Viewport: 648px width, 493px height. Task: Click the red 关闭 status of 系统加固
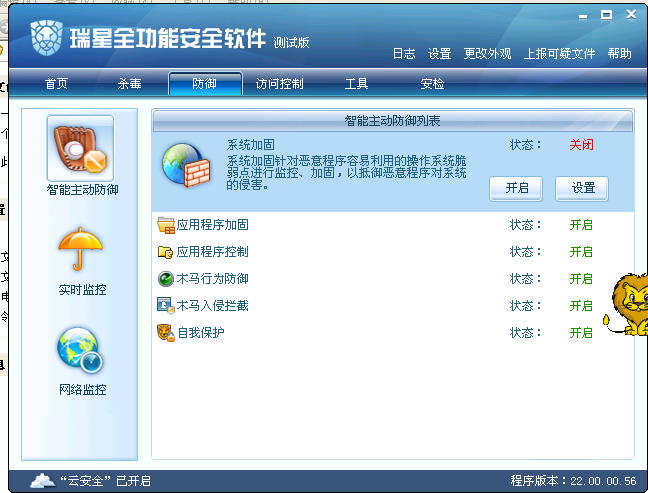(581, 145)
